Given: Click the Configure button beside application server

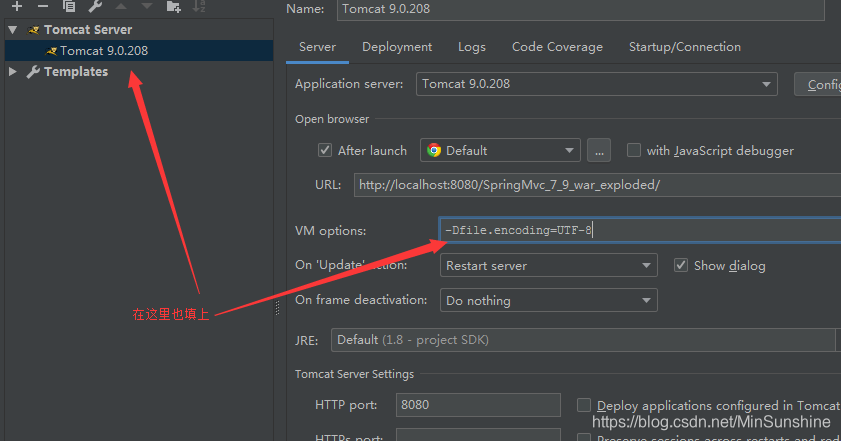Looking at the screenshot, I should click(x=817, y=84).
